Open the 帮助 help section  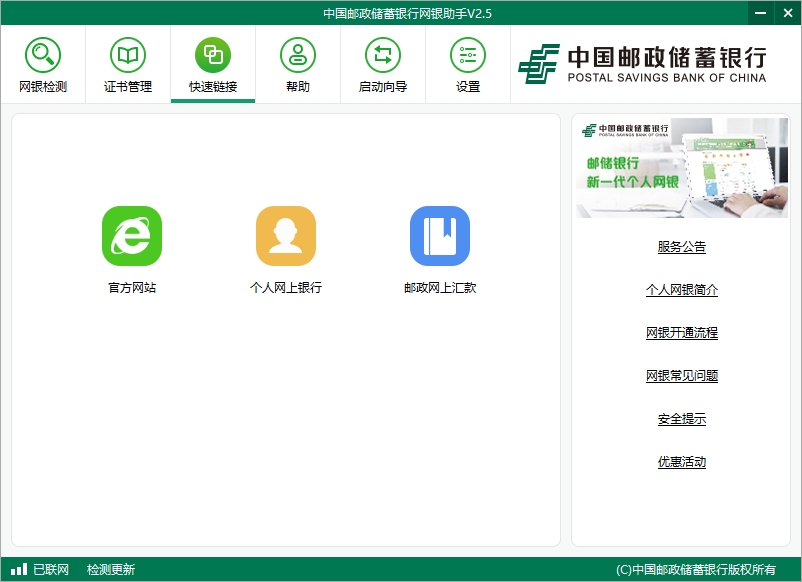297,62
